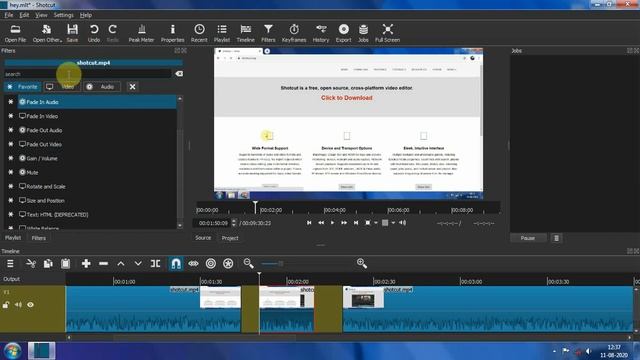The height and width of the screenshot is (360, 640).
Task: Toggle lock on track V1
Action: click(x=6, y=305)
